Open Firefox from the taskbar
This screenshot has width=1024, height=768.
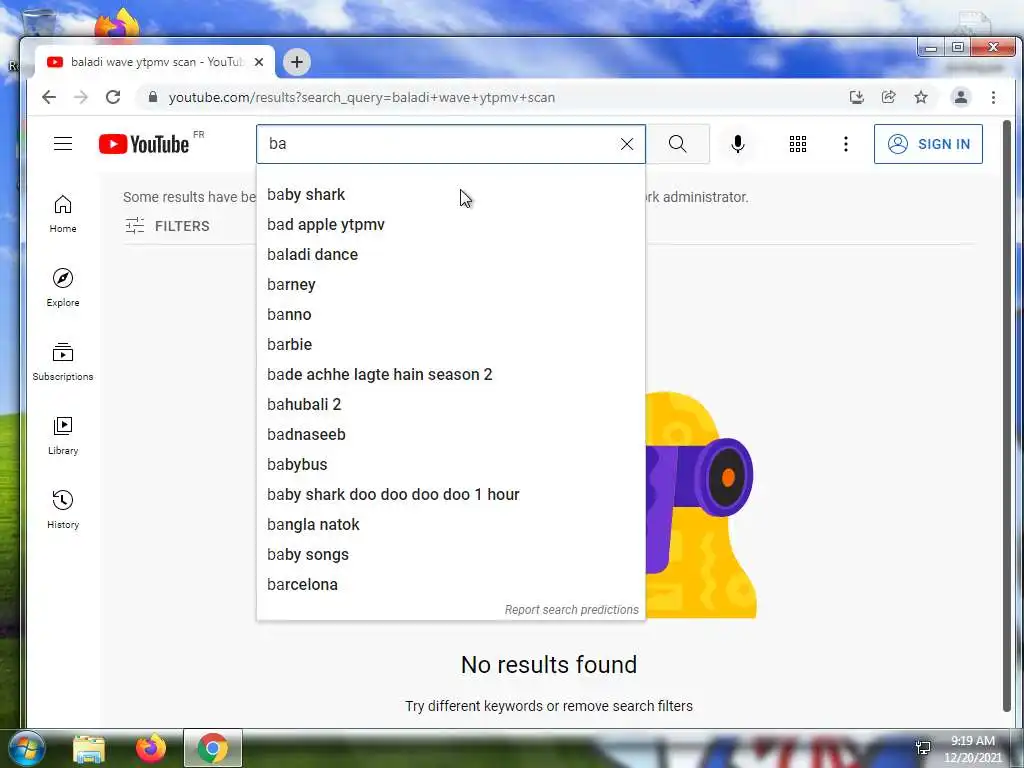coord(150,748)
